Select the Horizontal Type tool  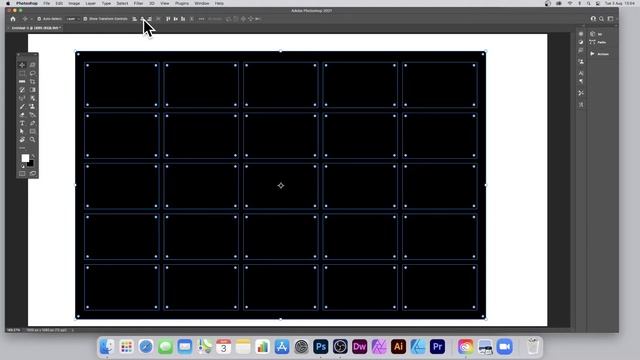point(22,123)
